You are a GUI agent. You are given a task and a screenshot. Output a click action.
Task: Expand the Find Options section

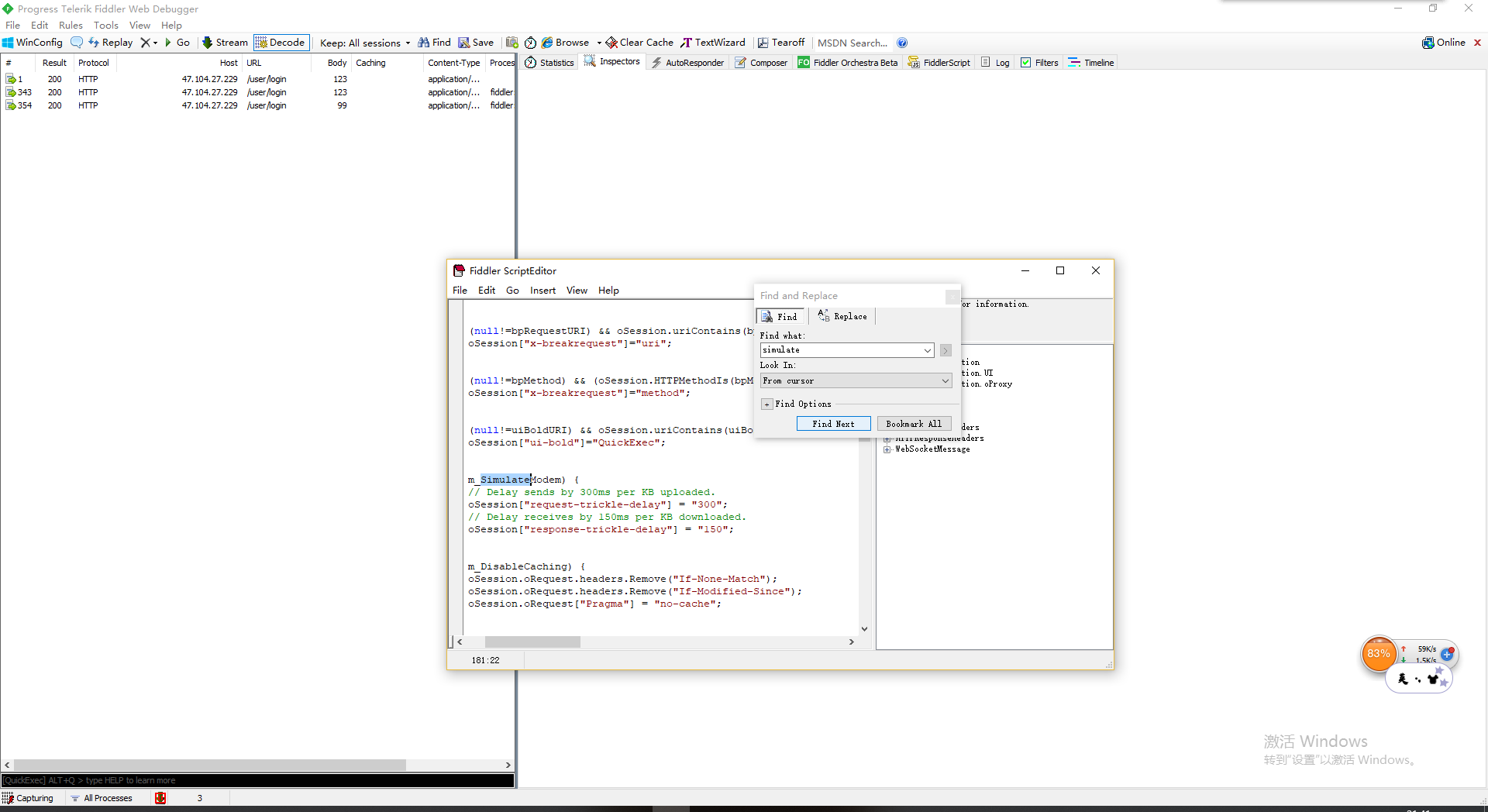point(766,404)
